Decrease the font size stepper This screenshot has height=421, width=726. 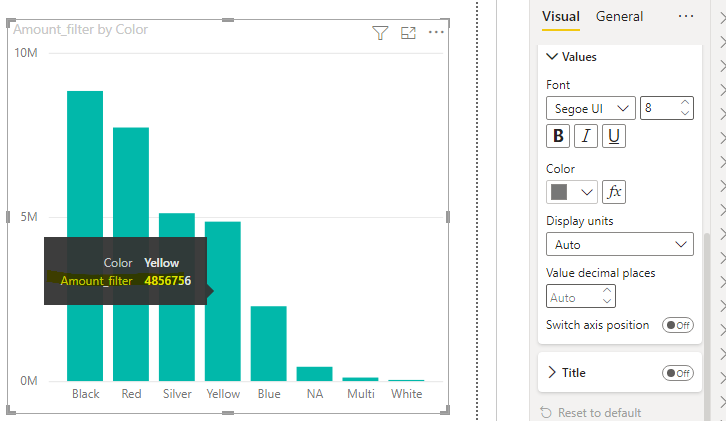(x=685, y=113)
